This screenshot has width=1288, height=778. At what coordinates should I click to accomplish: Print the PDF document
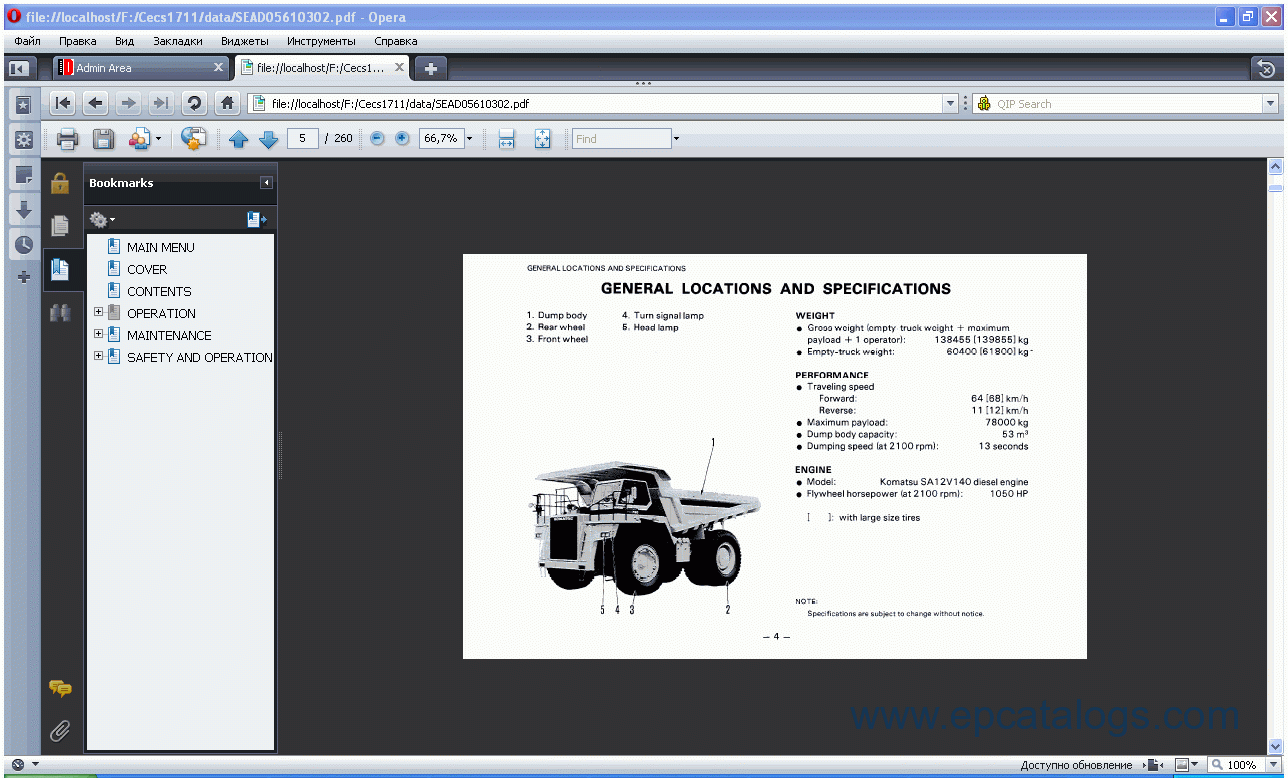click(67, 139)
